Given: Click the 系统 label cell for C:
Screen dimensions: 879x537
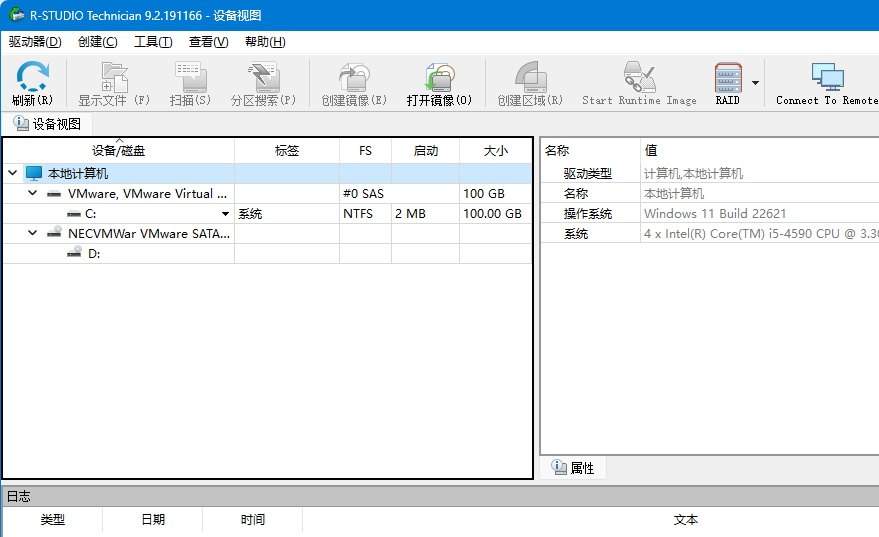Looking at the screenshot, I should tap(287, 214).
